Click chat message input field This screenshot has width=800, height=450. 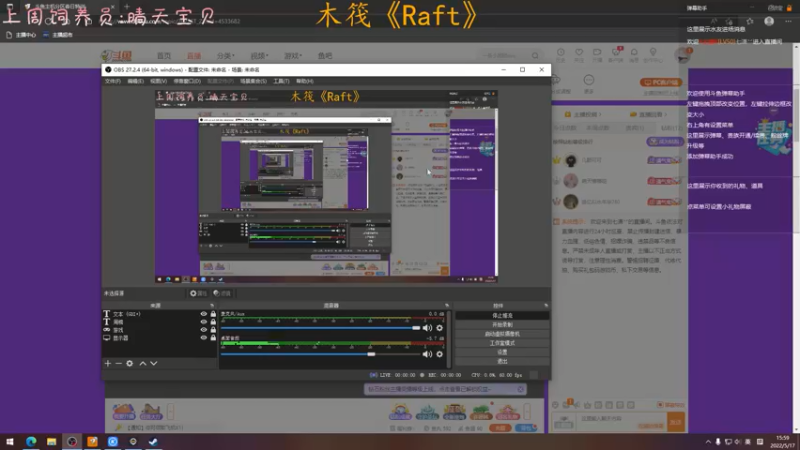[x=621, y=422]
